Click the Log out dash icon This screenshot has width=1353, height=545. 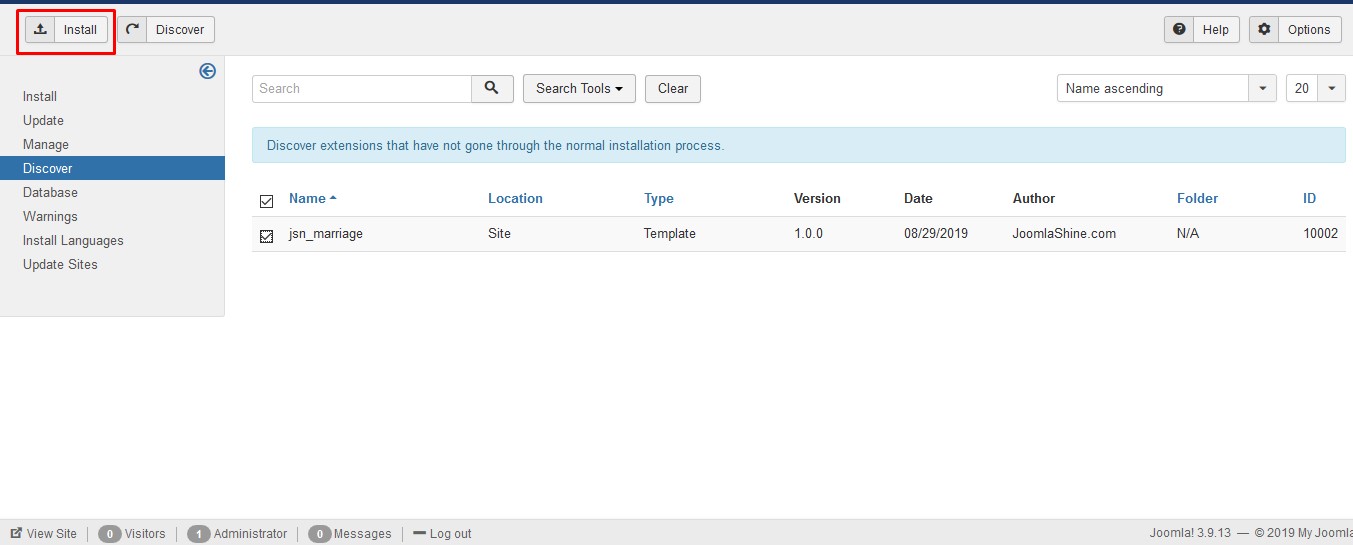[x=419, y=534]
